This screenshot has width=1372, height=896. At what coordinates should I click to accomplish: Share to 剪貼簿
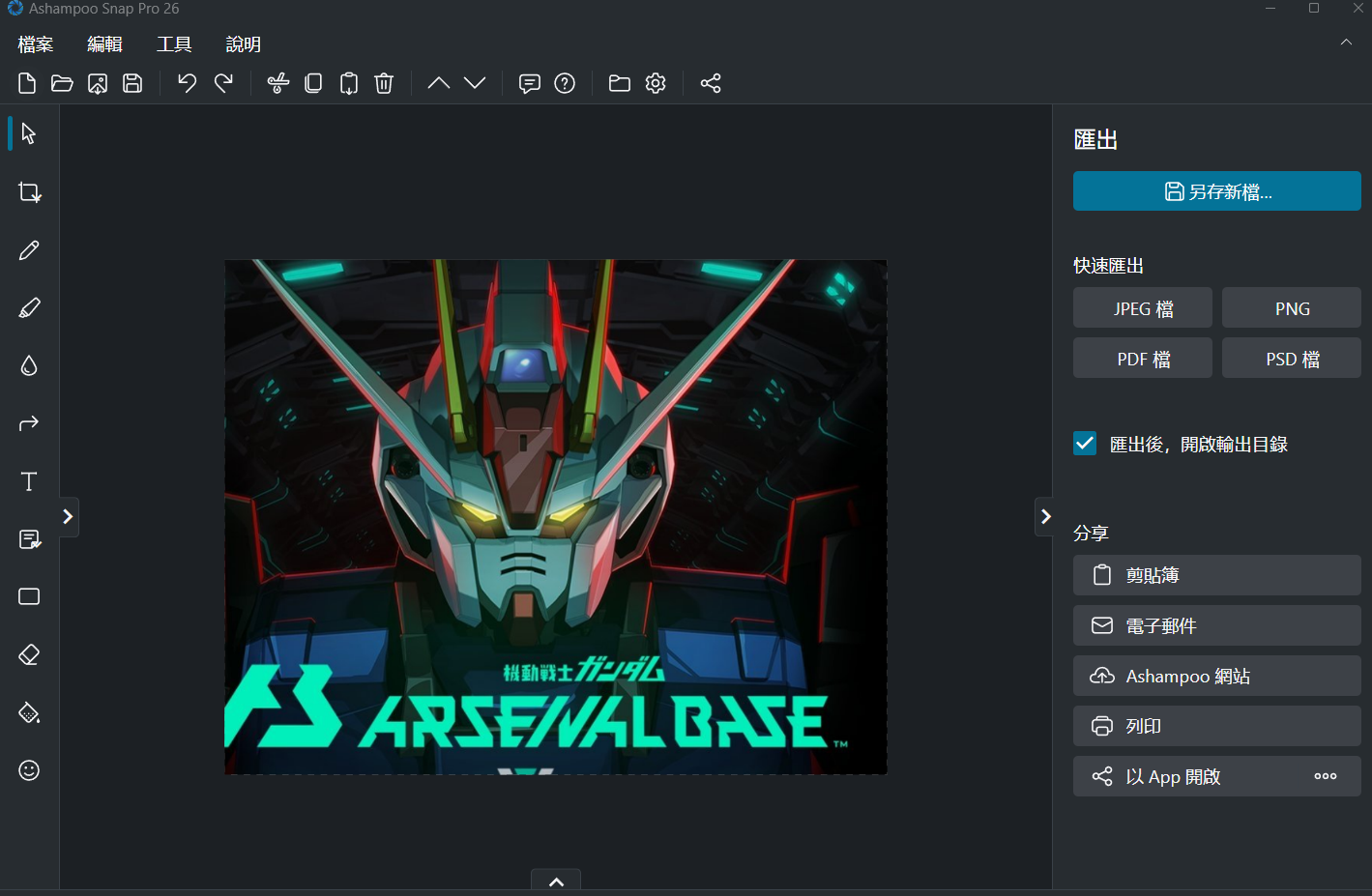pyautogui.click(x=1217, y=575)
